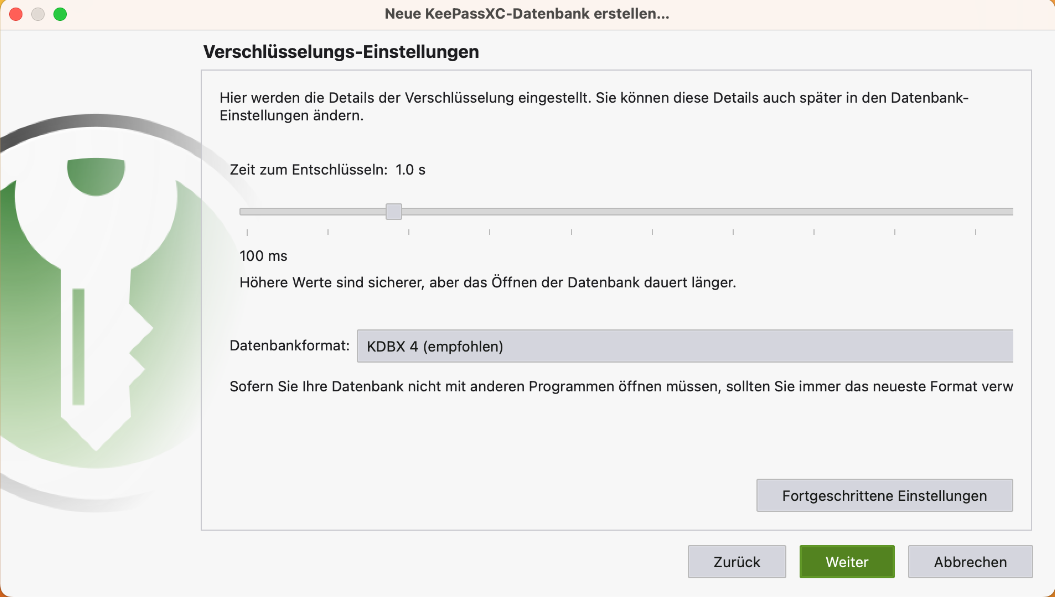Viewport: 1055px width, 597px height.
Task: Click the decryption time slider handle
Action: pos(394,211)
